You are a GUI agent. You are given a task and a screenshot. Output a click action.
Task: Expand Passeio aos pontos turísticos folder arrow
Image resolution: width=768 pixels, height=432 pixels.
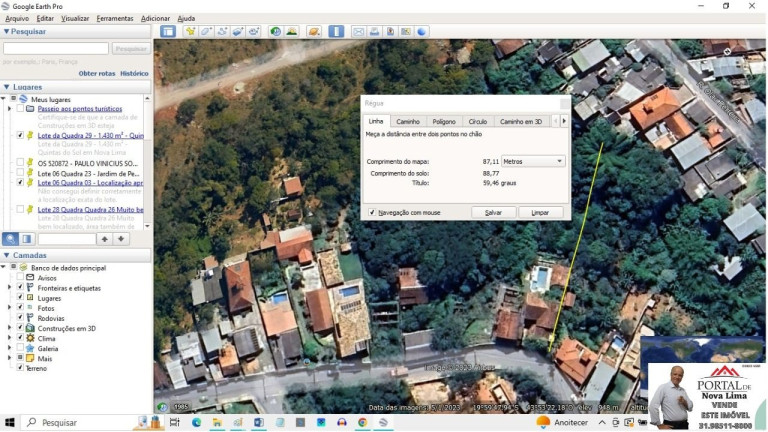point(9,108)
